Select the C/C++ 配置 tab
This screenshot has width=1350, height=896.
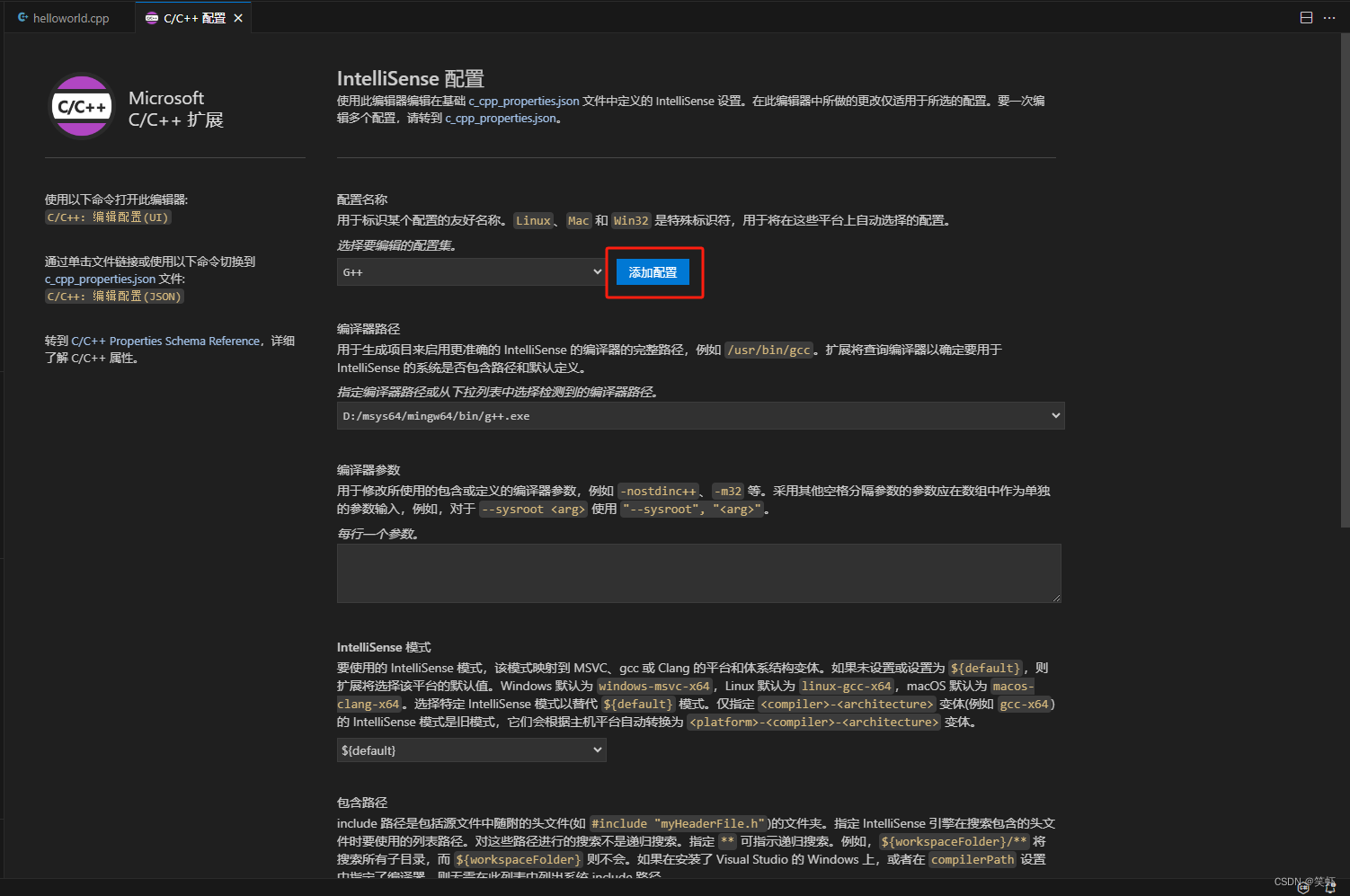pyautogui.click(x=194, y=18)
